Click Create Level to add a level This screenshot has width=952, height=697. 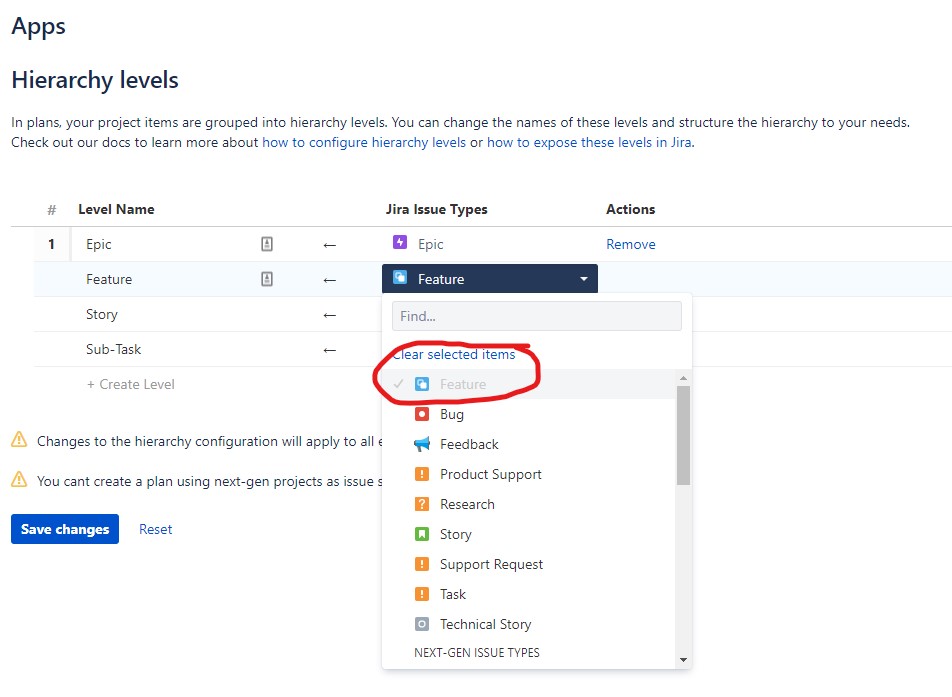pos(131,384)
